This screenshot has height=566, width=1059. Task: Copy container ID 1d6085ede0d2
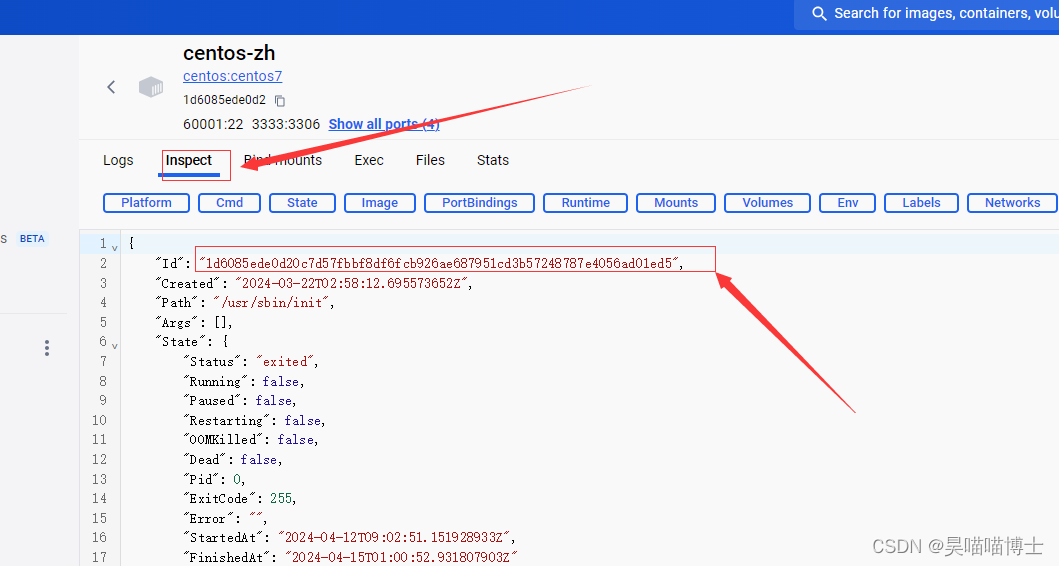pos(280,101)
